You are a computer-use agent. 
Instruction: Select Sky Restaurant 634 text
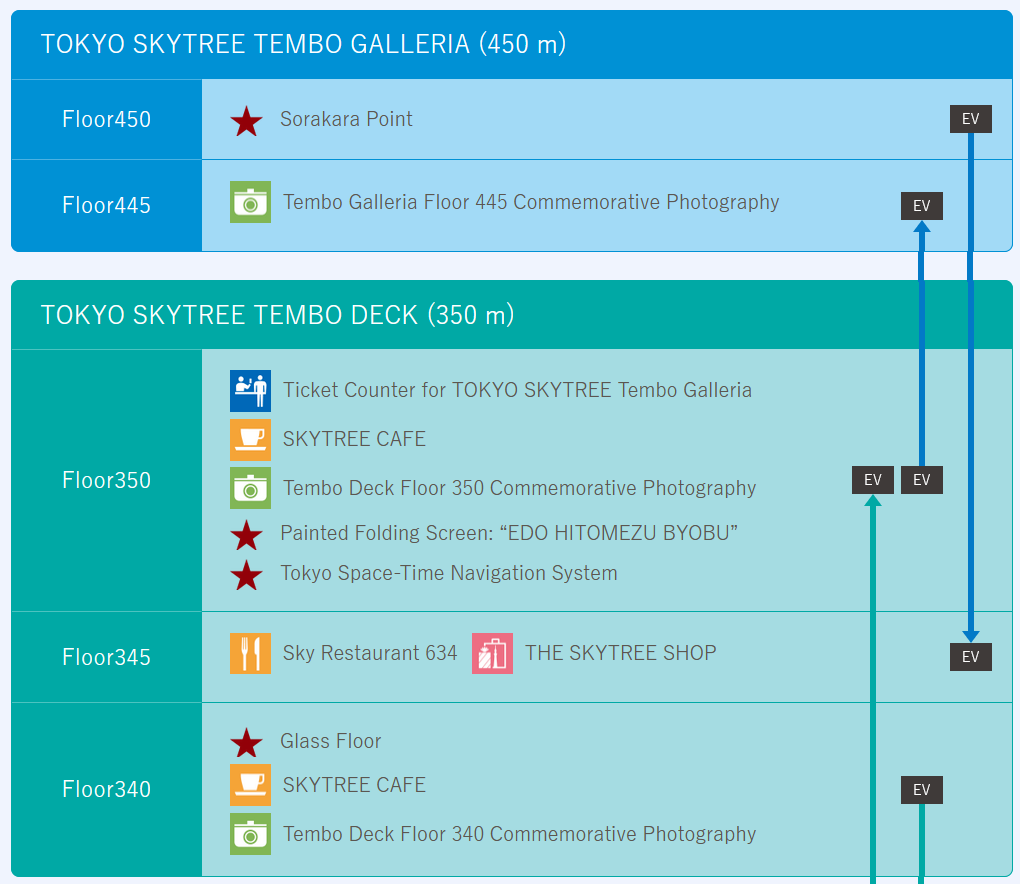[x=369, y=653]
